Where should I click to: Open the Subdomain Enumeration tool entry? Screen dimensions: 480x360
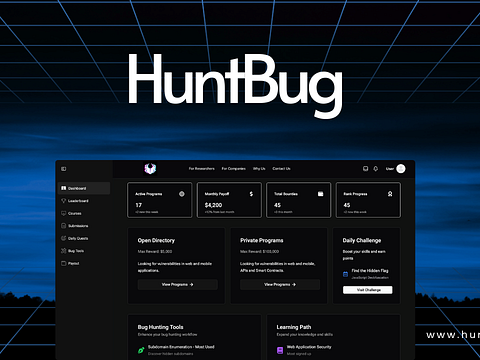click(177, 350)
